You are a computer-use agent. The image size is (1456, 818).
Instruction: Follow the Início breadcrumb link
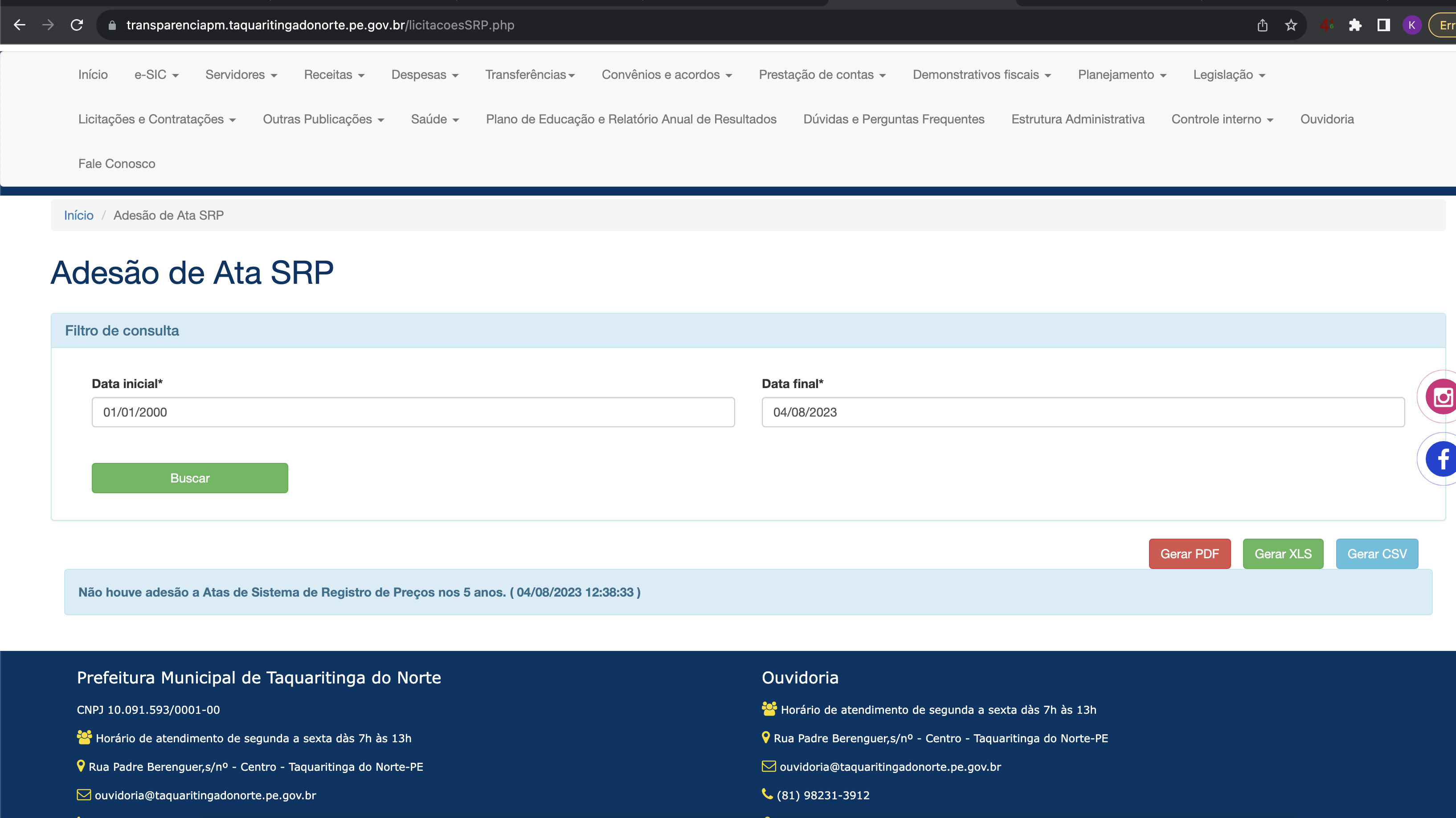(x=78, y=215)
